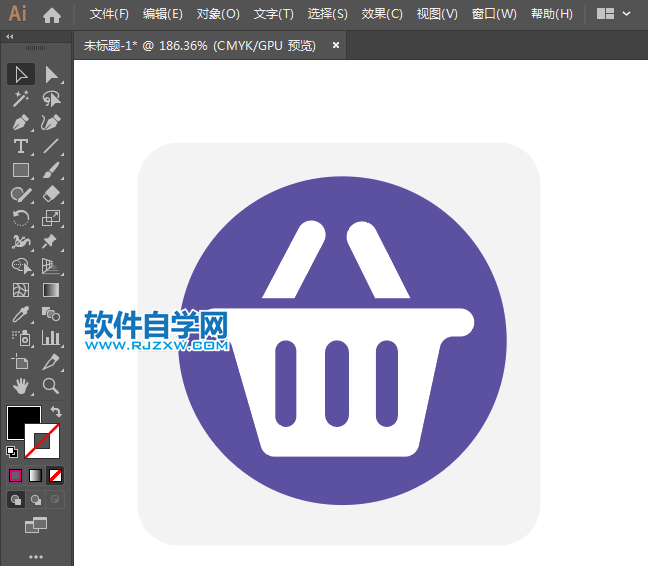Screen dimensions: 648x566
Task: Open the 效果(C) menu
Action: pos(382,14)
